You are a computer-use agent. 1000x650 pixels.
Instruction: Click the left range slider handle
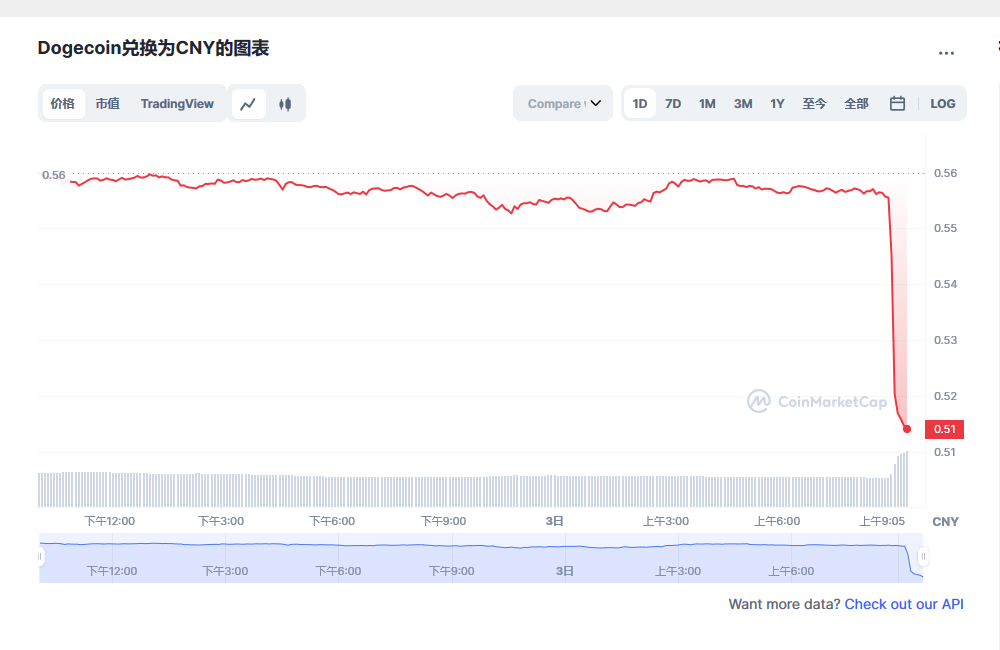[x=41, y=557]
